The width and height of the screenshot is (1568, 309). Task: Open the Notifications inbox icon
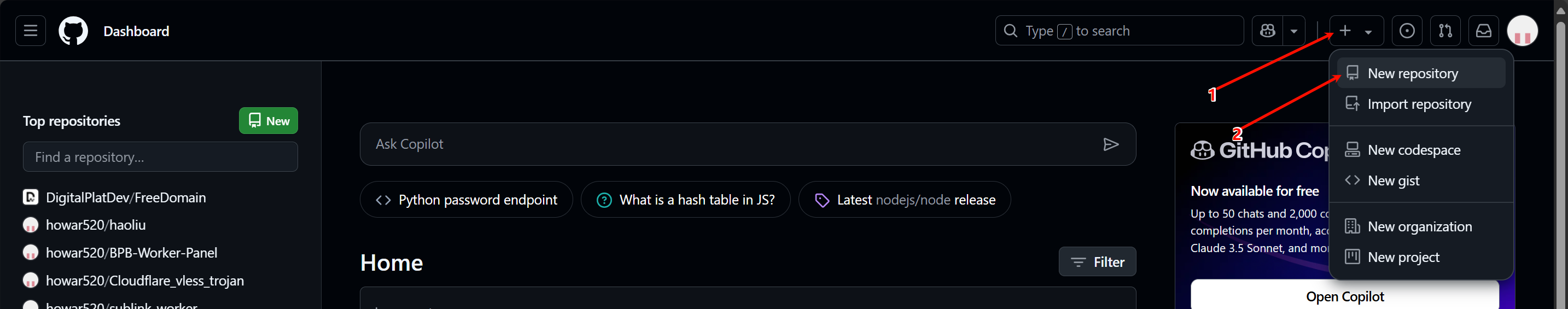(x=1483, y=31)
